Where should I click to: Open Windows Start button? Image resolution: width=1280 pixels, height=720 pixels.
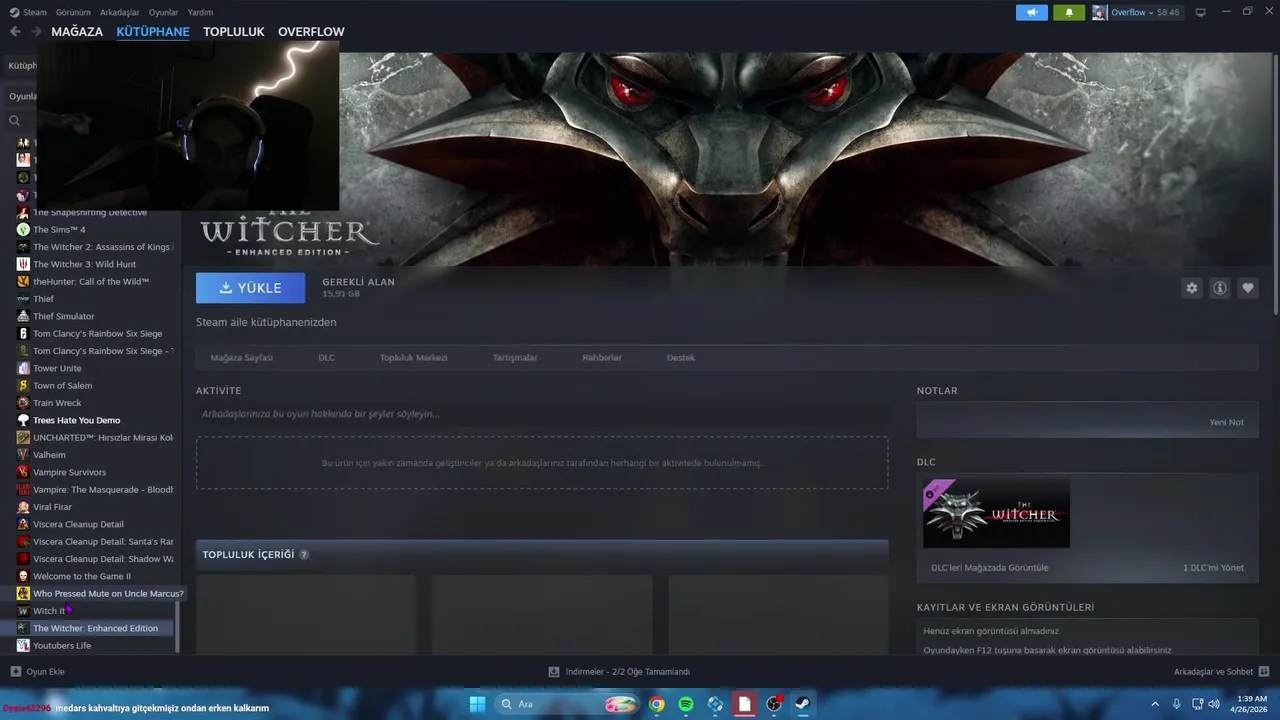pyautogui.click(x=477, y=704)
